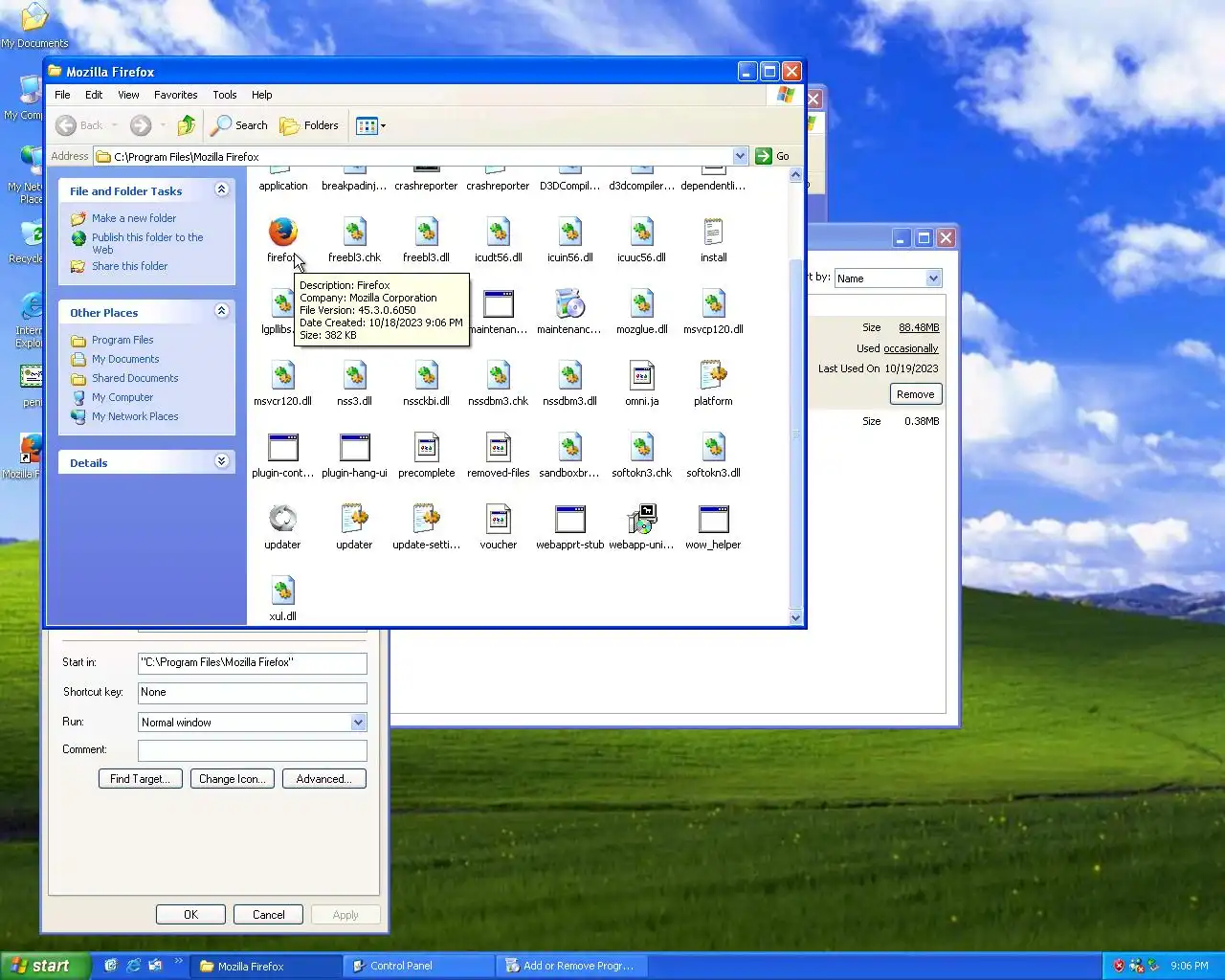The image size is (1225, 980).
Task: Click Remove in Add or Remove Programs
Action: point(916,394)
